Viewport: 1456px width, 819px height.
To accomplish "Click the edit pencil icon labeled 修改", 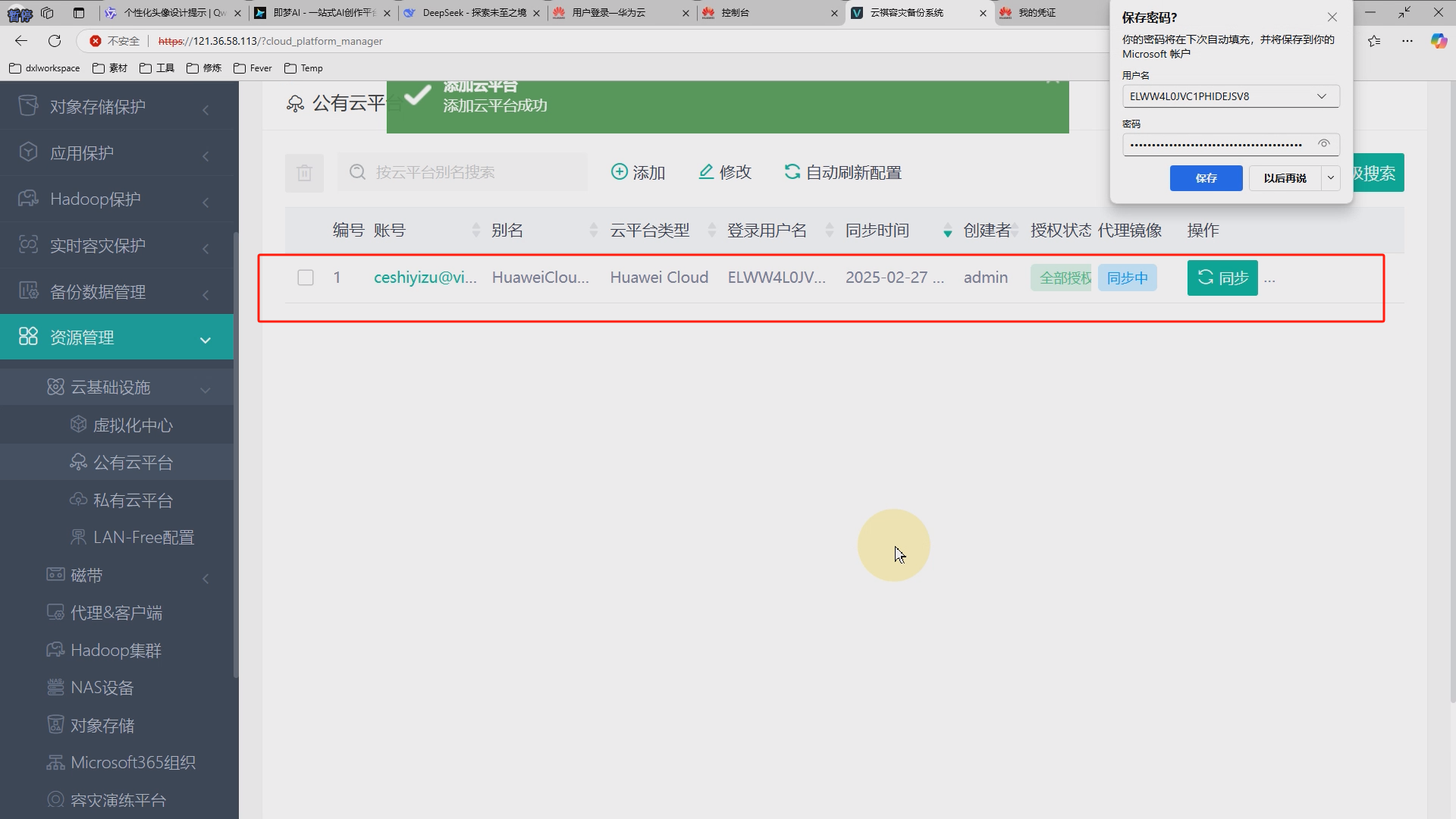I will [706, 172].
